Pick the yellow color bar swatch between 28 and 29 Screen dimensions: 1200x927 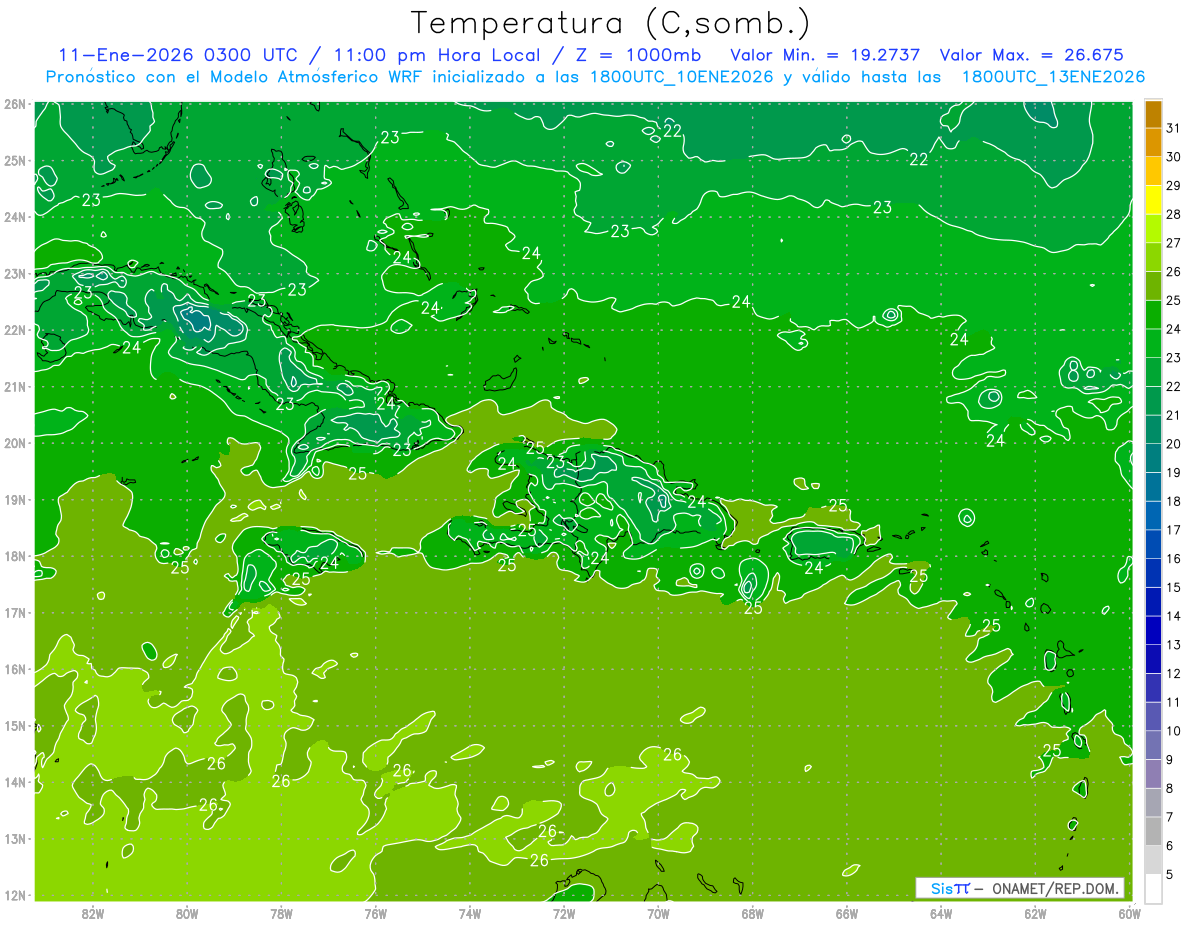pos(1153,200)
